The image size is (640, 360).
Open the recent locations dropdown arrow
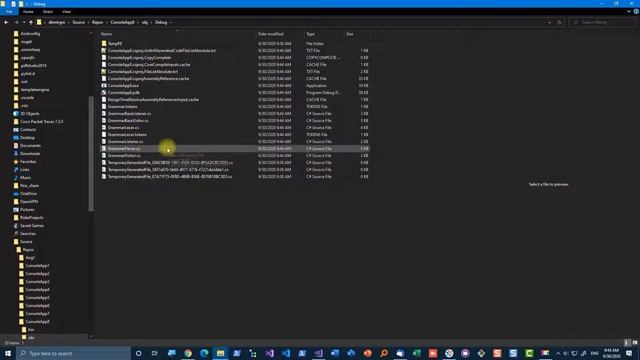[x=24, y=22]
